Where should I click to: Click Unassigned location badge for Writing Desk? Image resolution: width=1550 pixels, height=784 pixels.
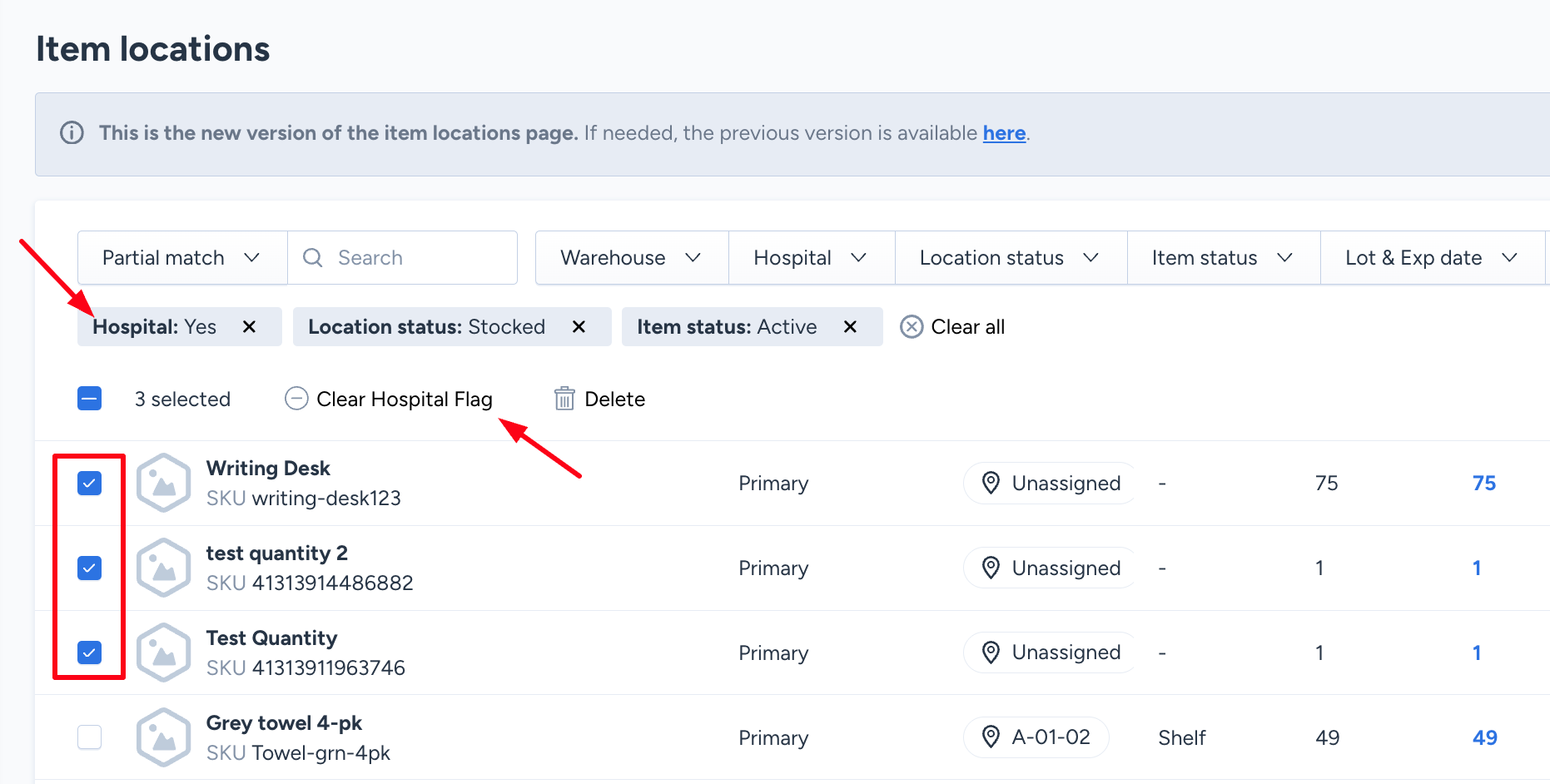(x=1051, y=484)
